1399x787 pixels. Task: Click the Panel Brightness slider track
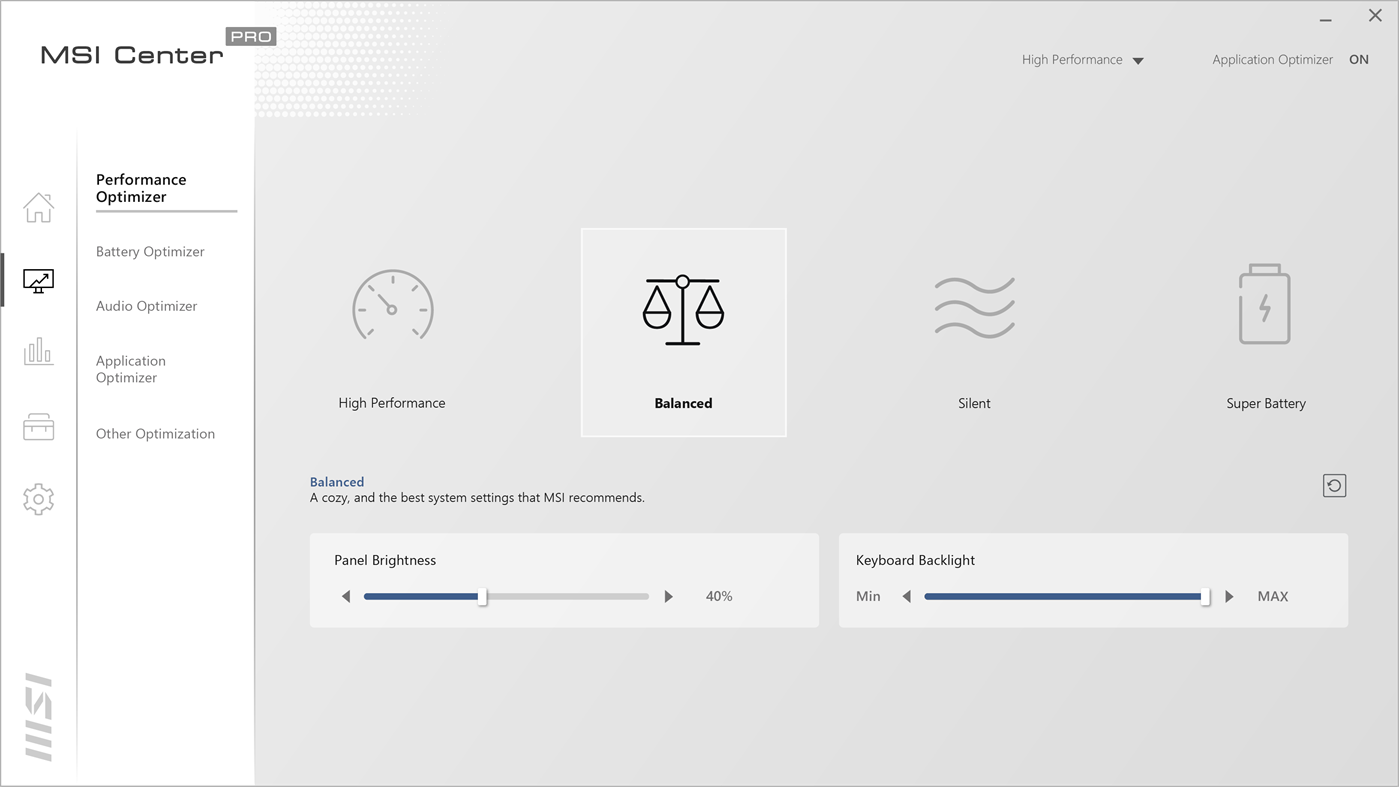[x=506, y=596]
